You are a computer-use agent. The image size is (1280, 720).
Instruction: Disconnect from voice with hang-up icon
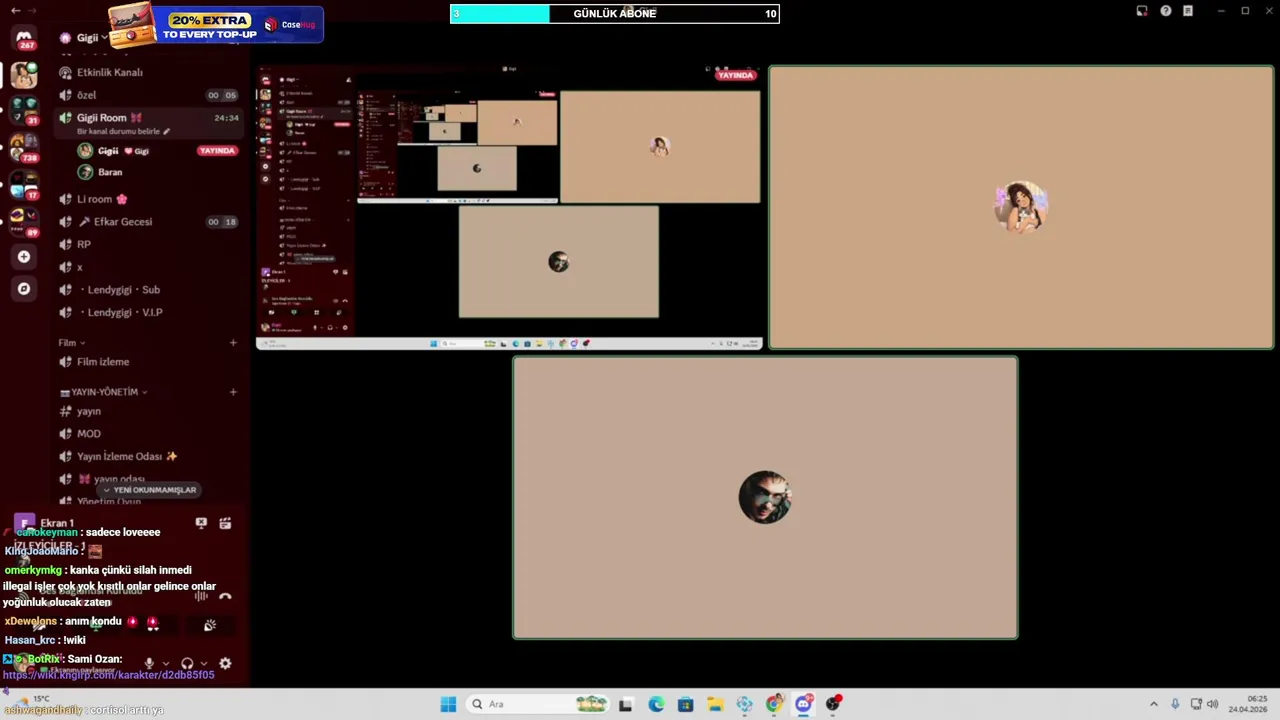point(225,596)
